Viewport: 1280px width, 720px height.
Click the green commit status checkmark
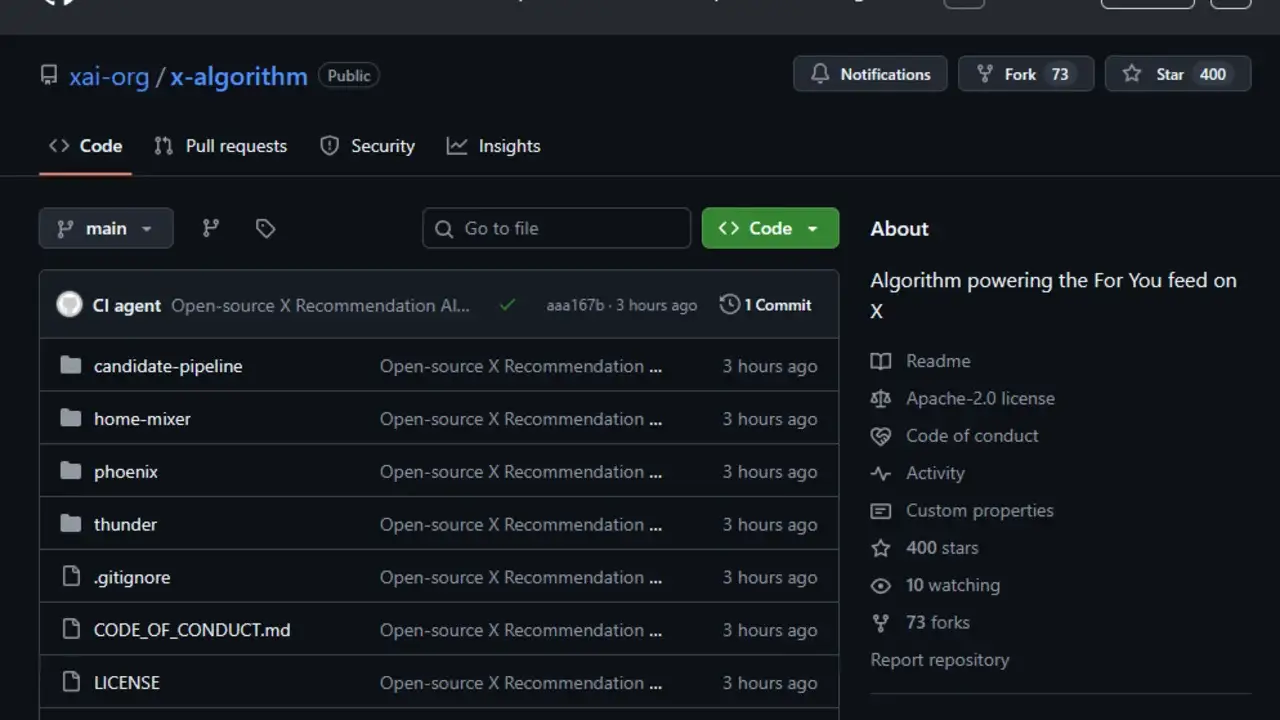point(507,305)
